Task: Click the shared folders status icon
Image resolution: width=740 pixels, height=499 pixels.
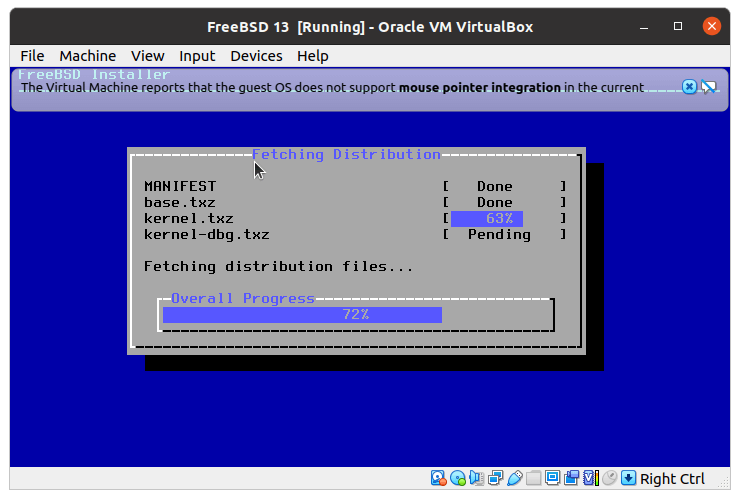Action: tap(533, 478)
